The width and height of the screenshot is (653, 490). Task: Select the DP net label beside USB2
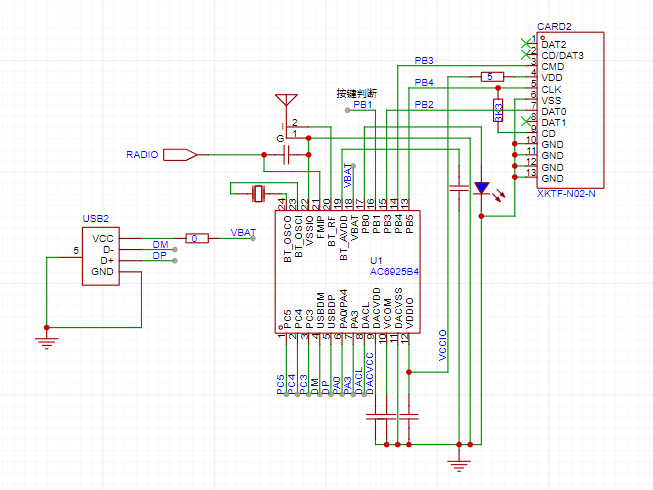pos(160,255)
